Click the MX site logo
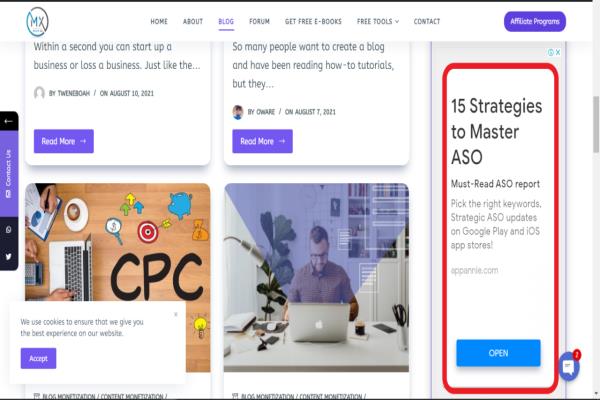Screen dimensions: 600x400 (37, 22)
